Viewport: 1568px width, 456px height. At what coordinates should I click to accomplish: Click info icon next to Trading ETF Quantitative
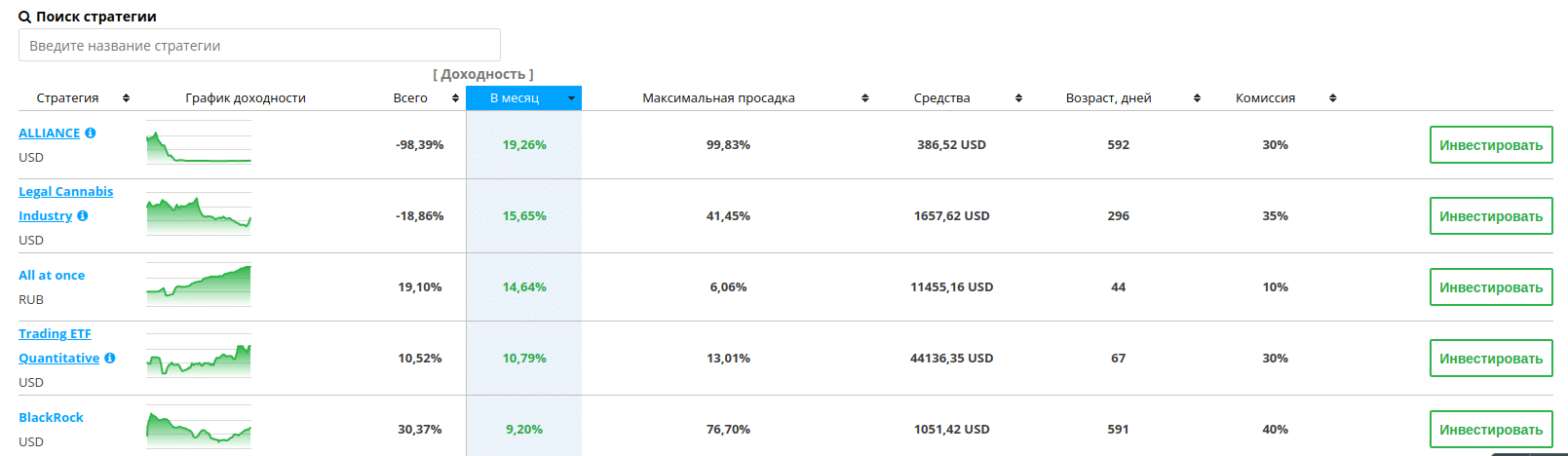point(110,359)
